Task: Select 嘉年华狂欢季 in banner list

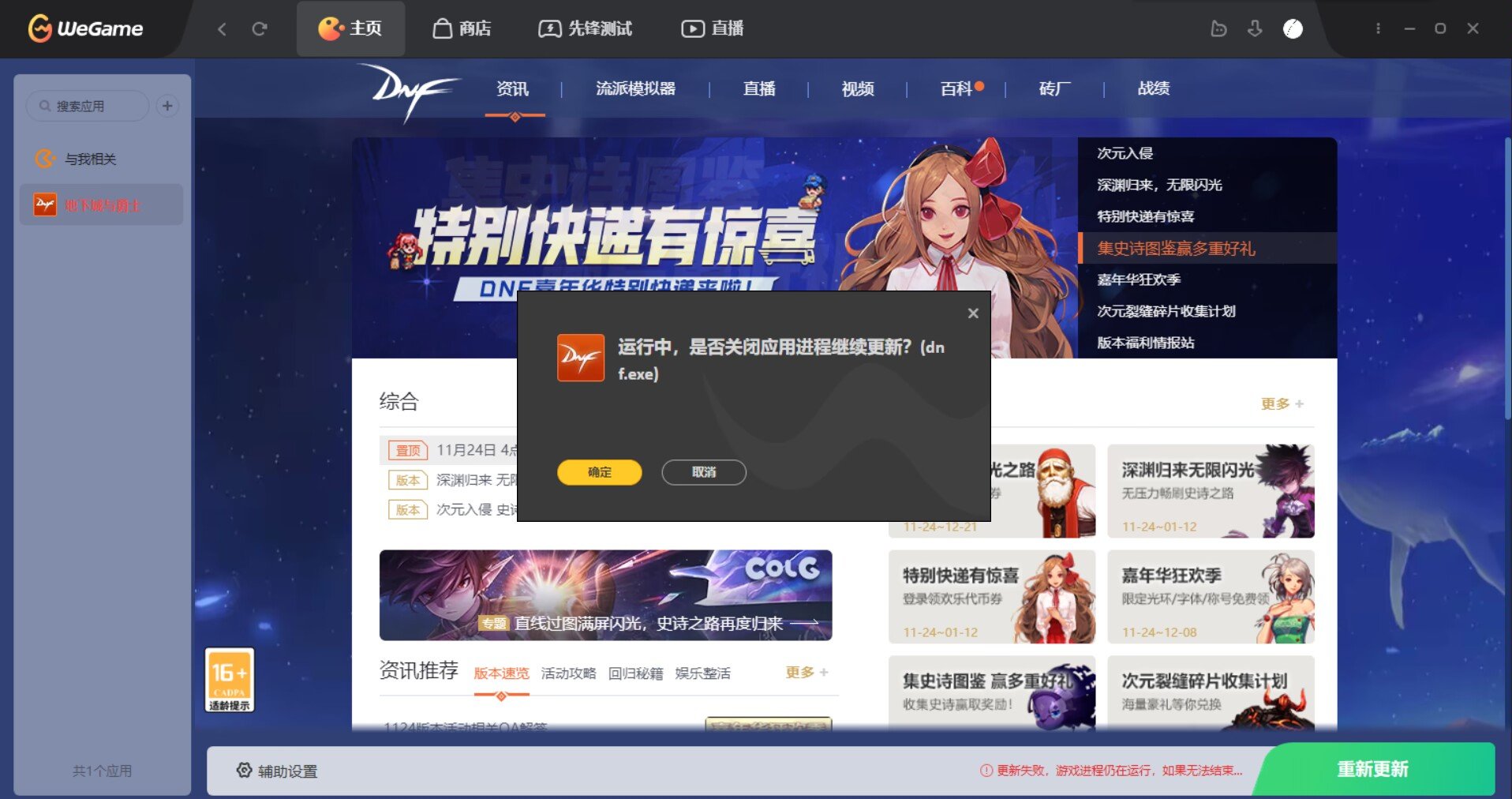Action: tap(1207, 279)
